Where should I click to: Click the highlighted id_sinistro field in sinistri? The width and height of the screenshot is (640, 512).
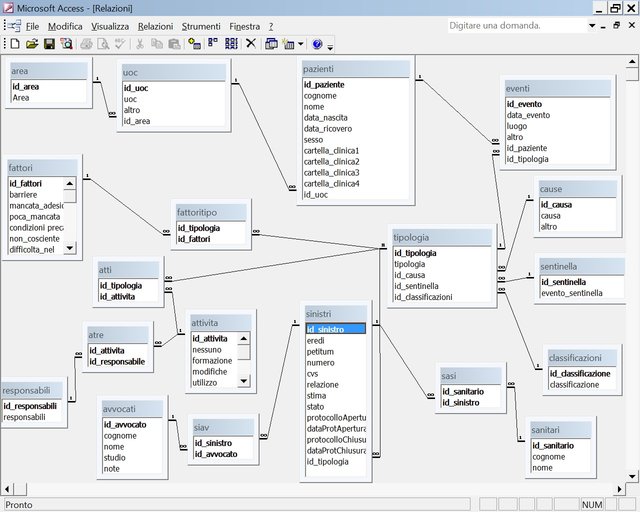[x=336, y=329]
